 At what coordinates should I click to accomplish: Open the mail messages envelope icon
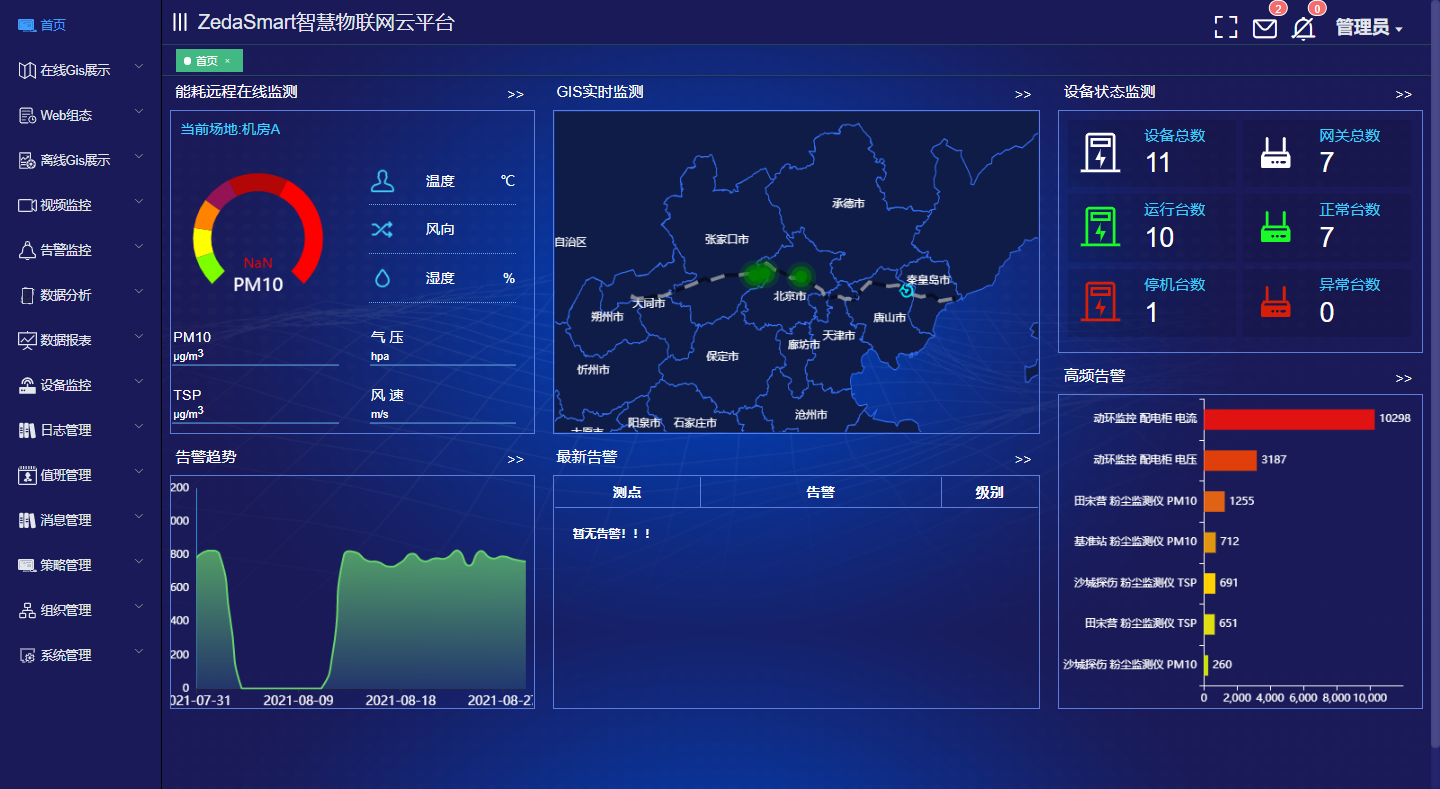tap(1265, 28)
